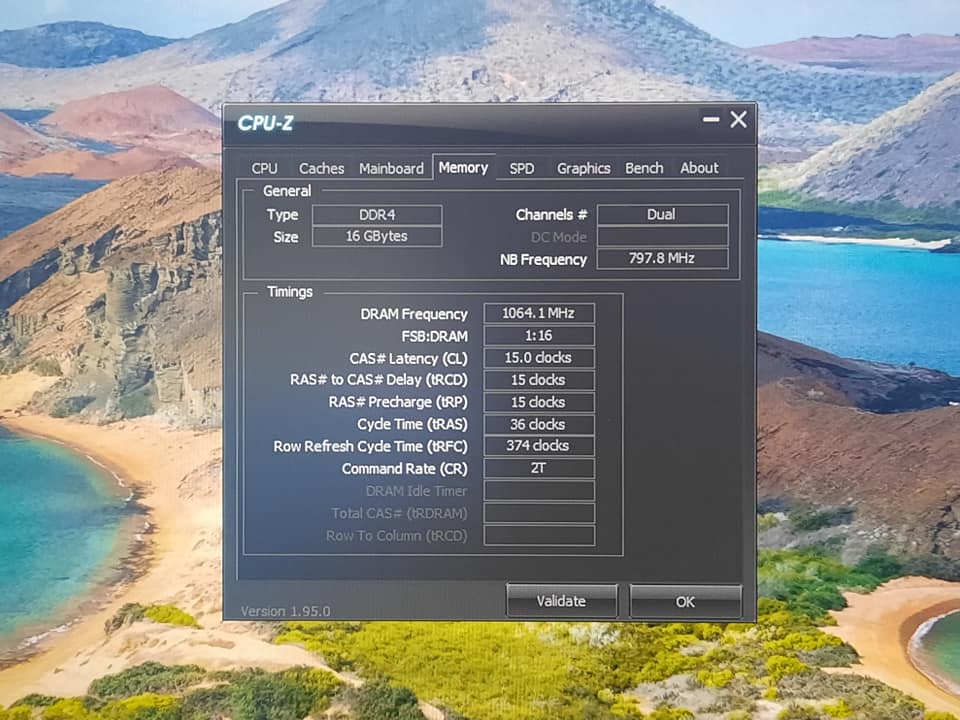Open the Graphics tab
This screenshot has height=720, width=960.
coord(583,168)
